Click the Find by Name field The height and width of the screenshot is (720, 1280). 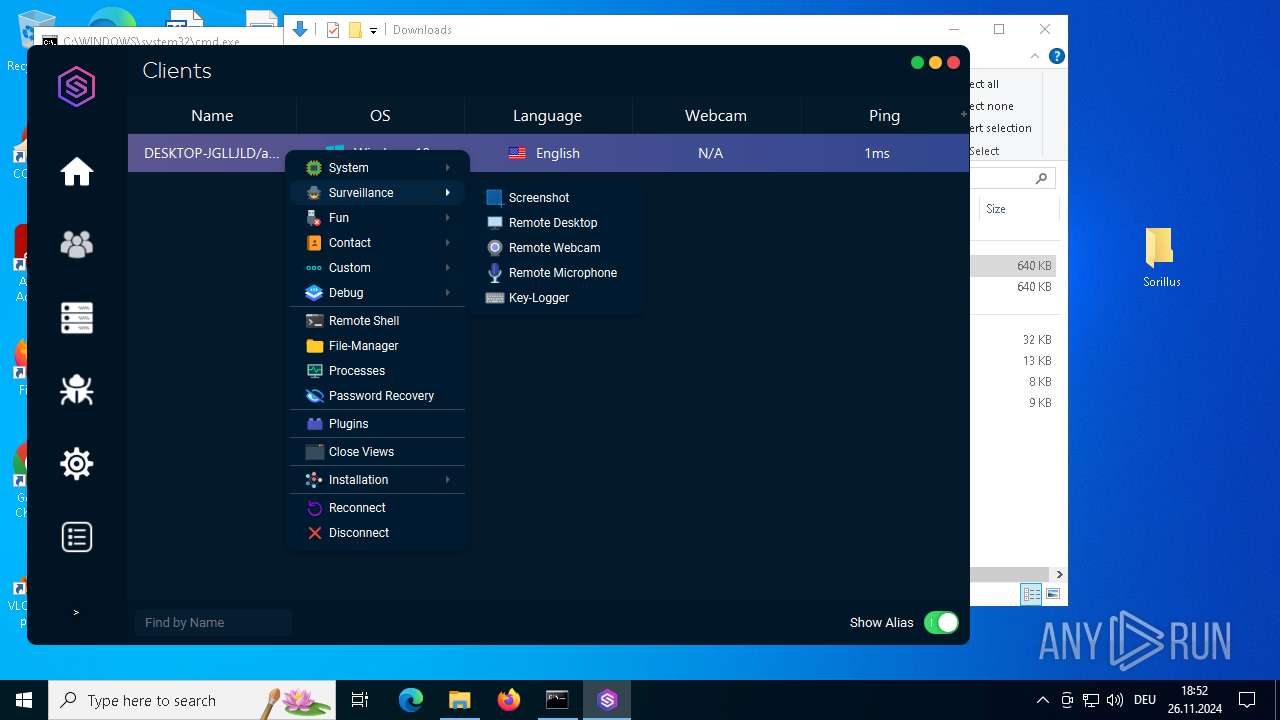(x=213, y=622)
